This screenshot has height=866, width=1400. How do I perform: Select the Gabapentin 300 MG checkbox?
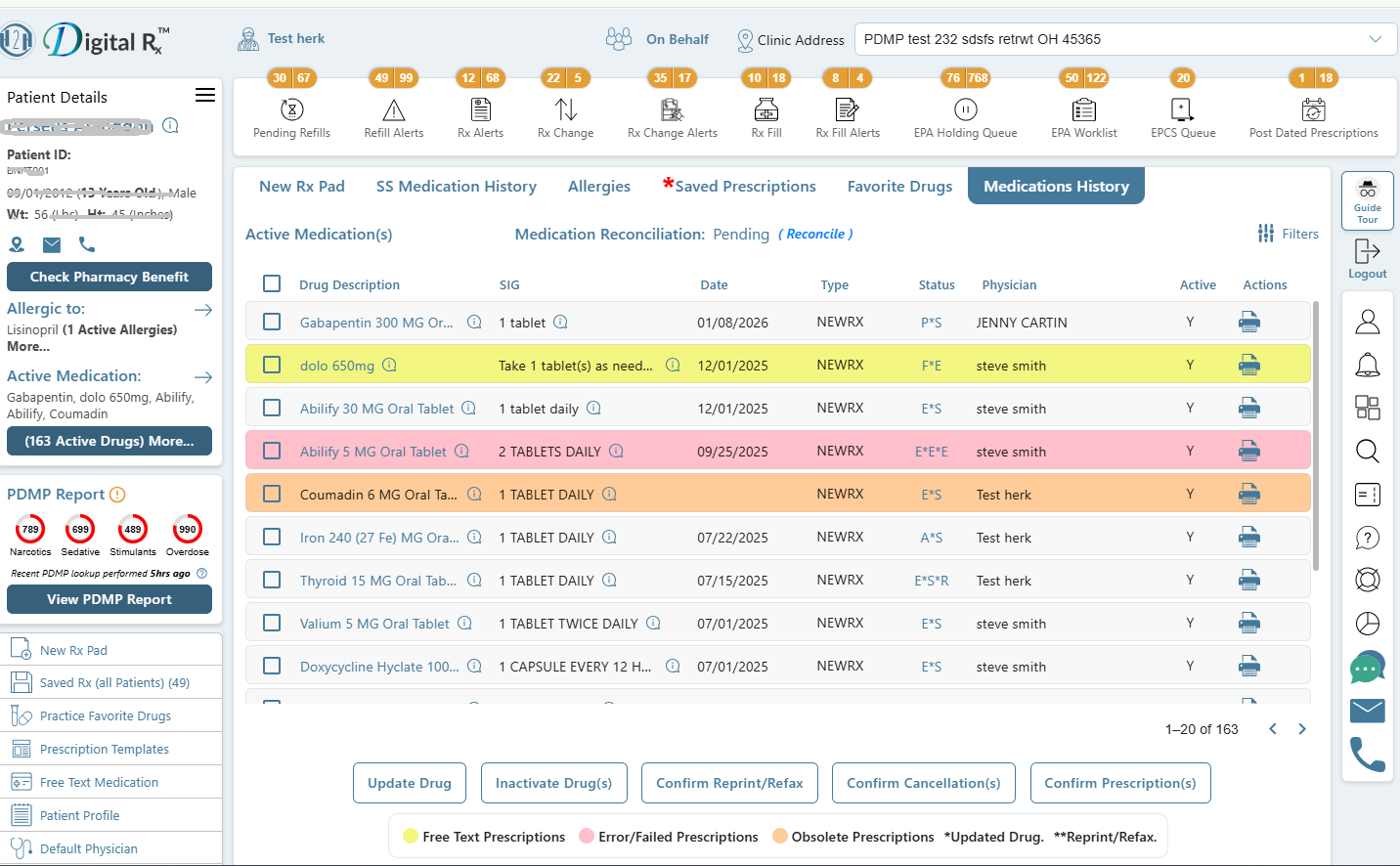point(272,322)
